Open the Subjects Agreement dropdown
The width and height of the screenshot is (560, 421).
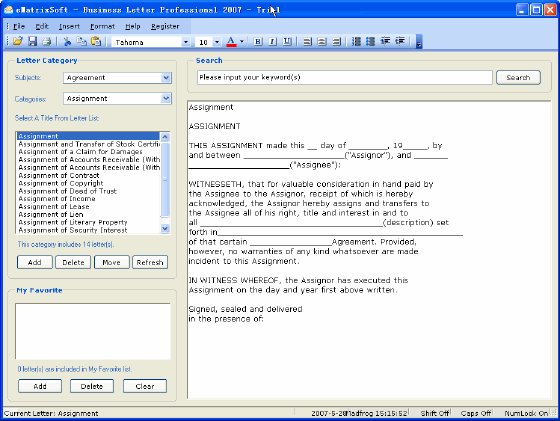166,77
